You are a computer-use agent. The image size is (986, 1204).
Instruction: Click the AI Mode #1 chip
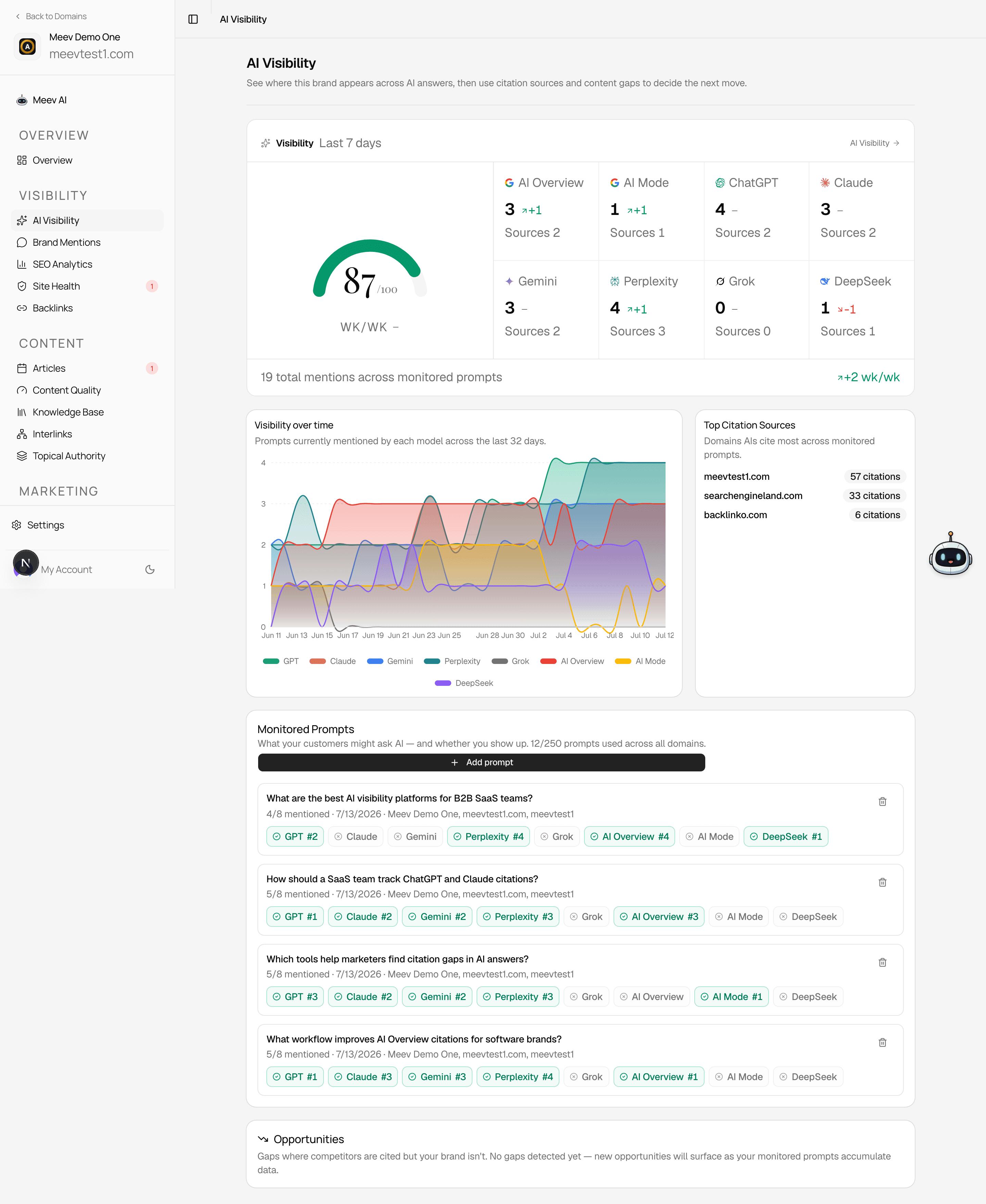tap(731, 997)
